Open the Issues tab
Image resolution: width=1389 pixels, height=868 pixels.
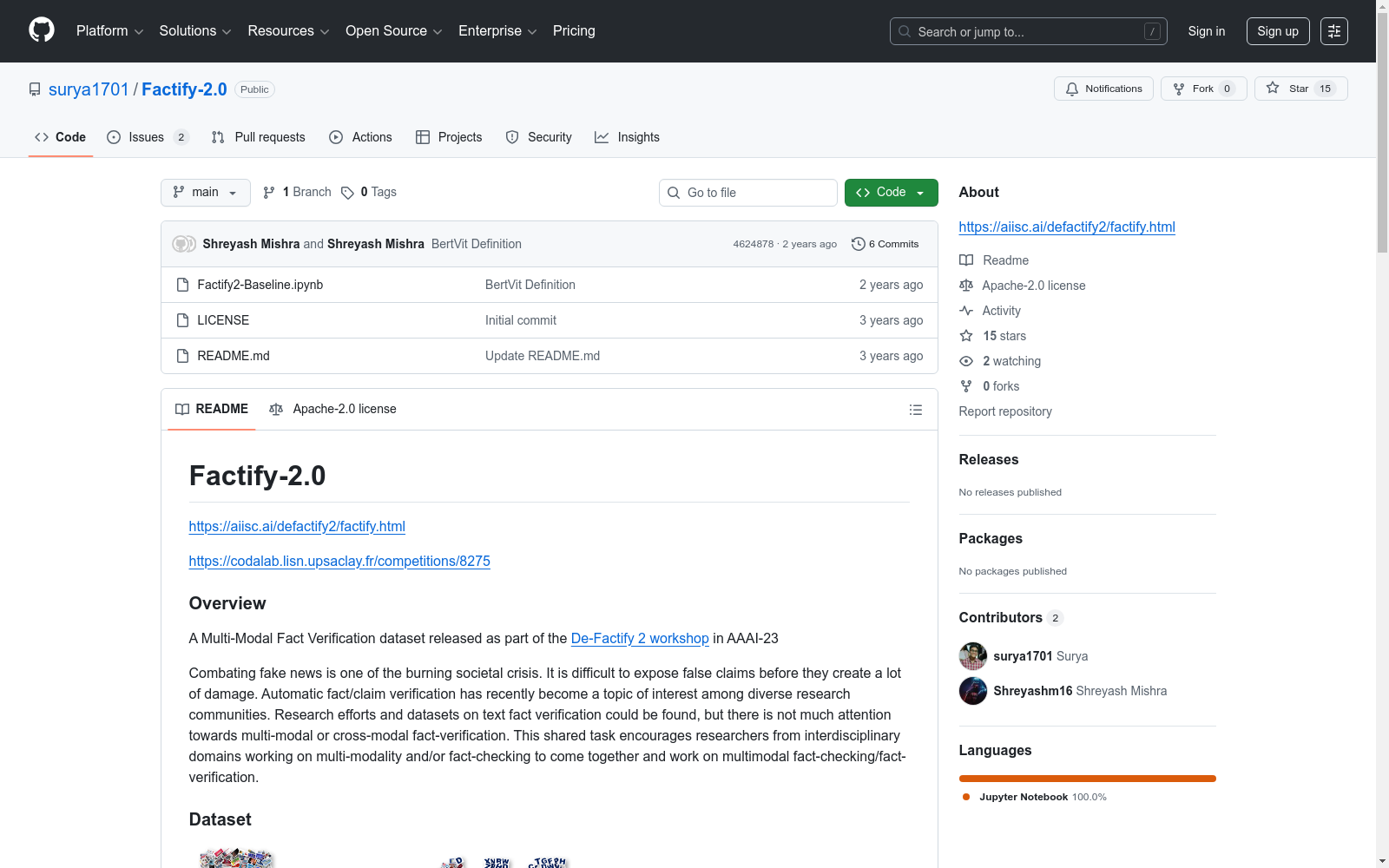(148, 137)
